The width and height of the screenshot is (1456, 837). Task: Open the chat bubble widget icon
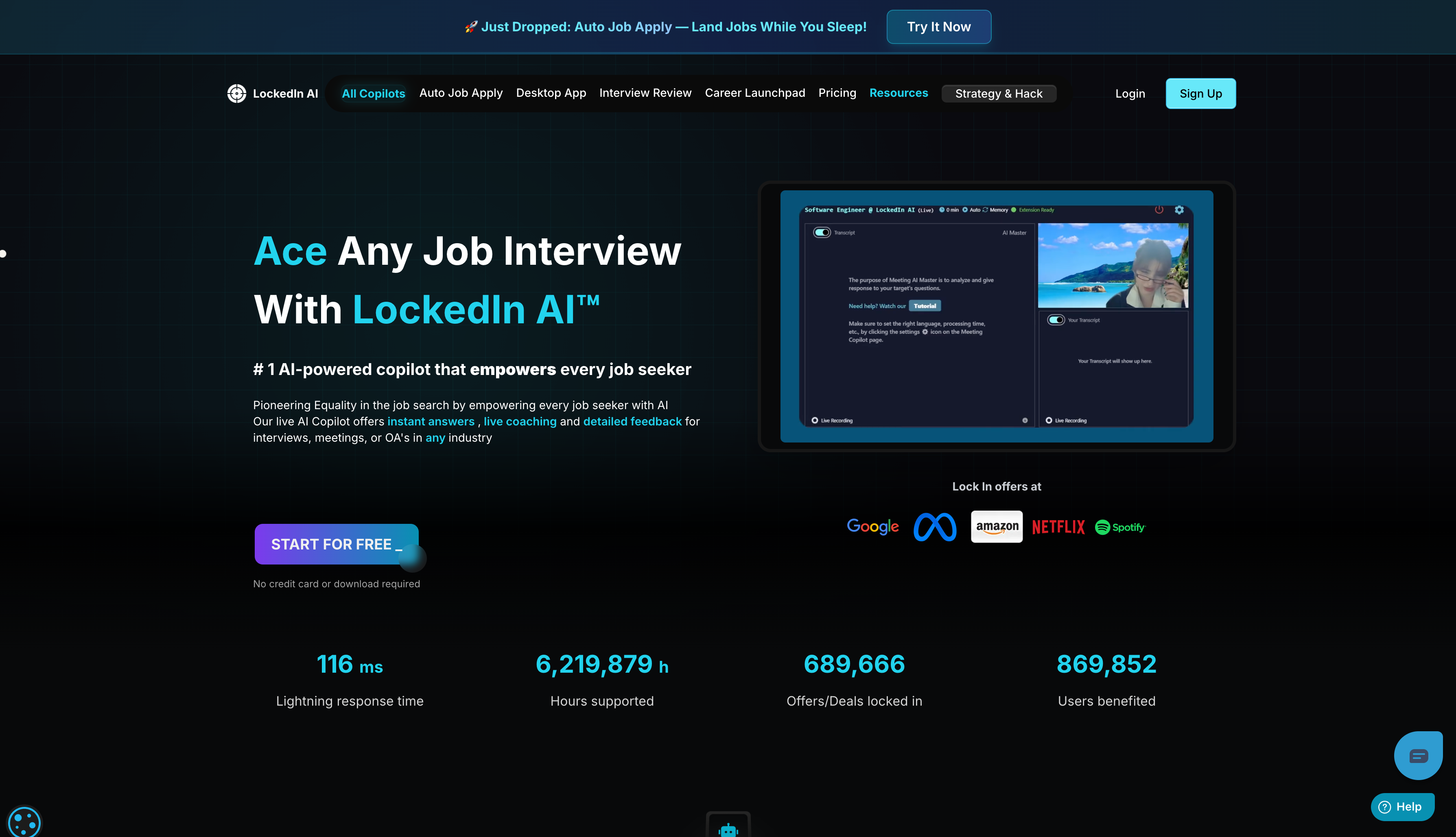point(1418,755)
